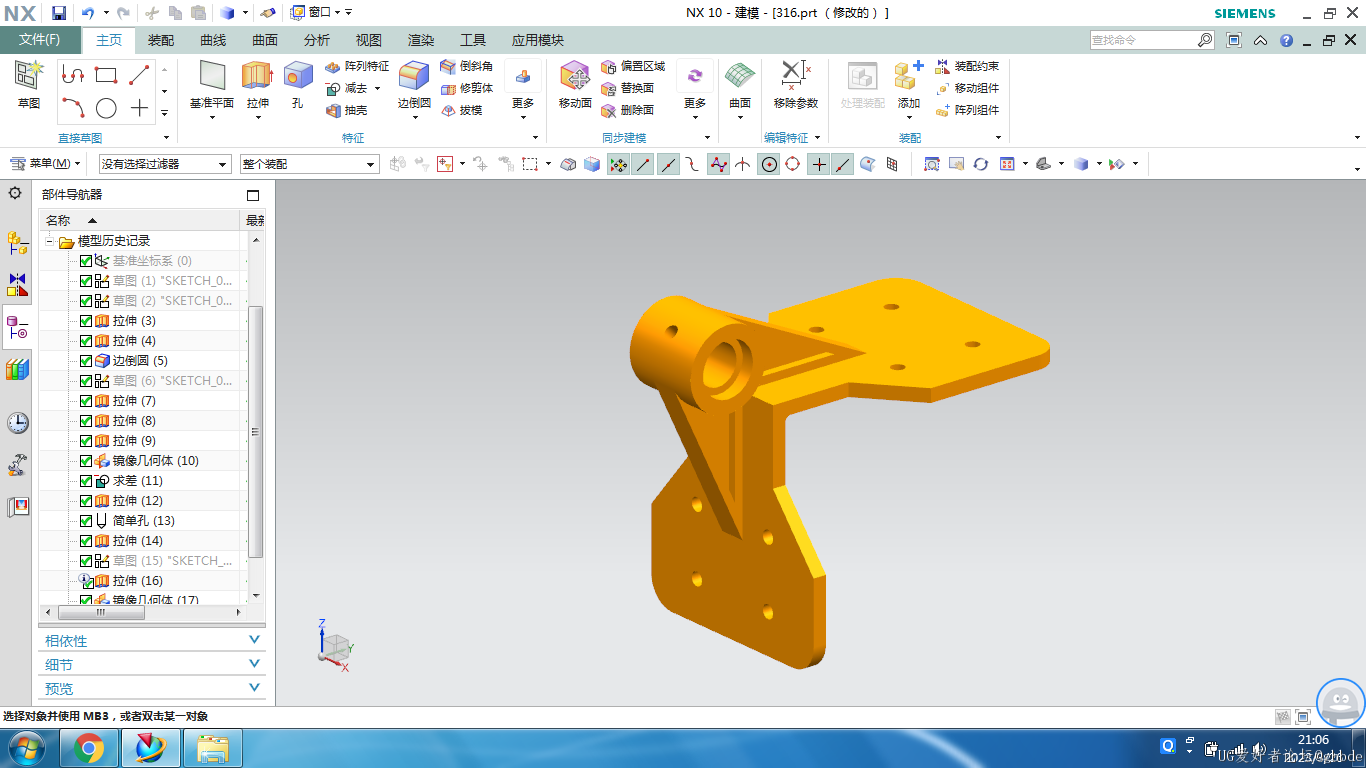Select the 草图 sketch tool

pyautogui.click(x=29, y=84)
